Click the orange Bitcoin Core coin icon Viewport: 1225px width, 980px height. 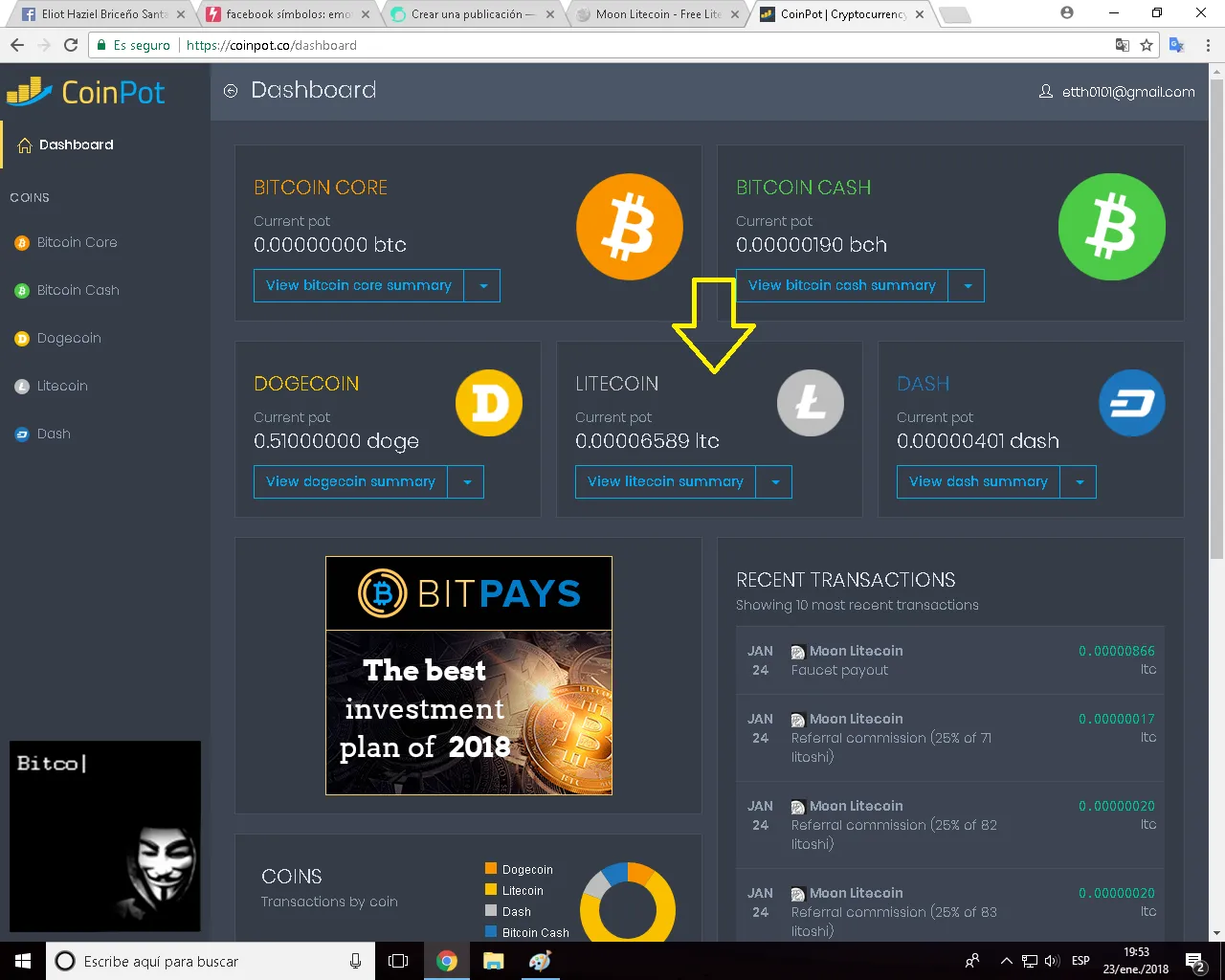tap(630, 227)
